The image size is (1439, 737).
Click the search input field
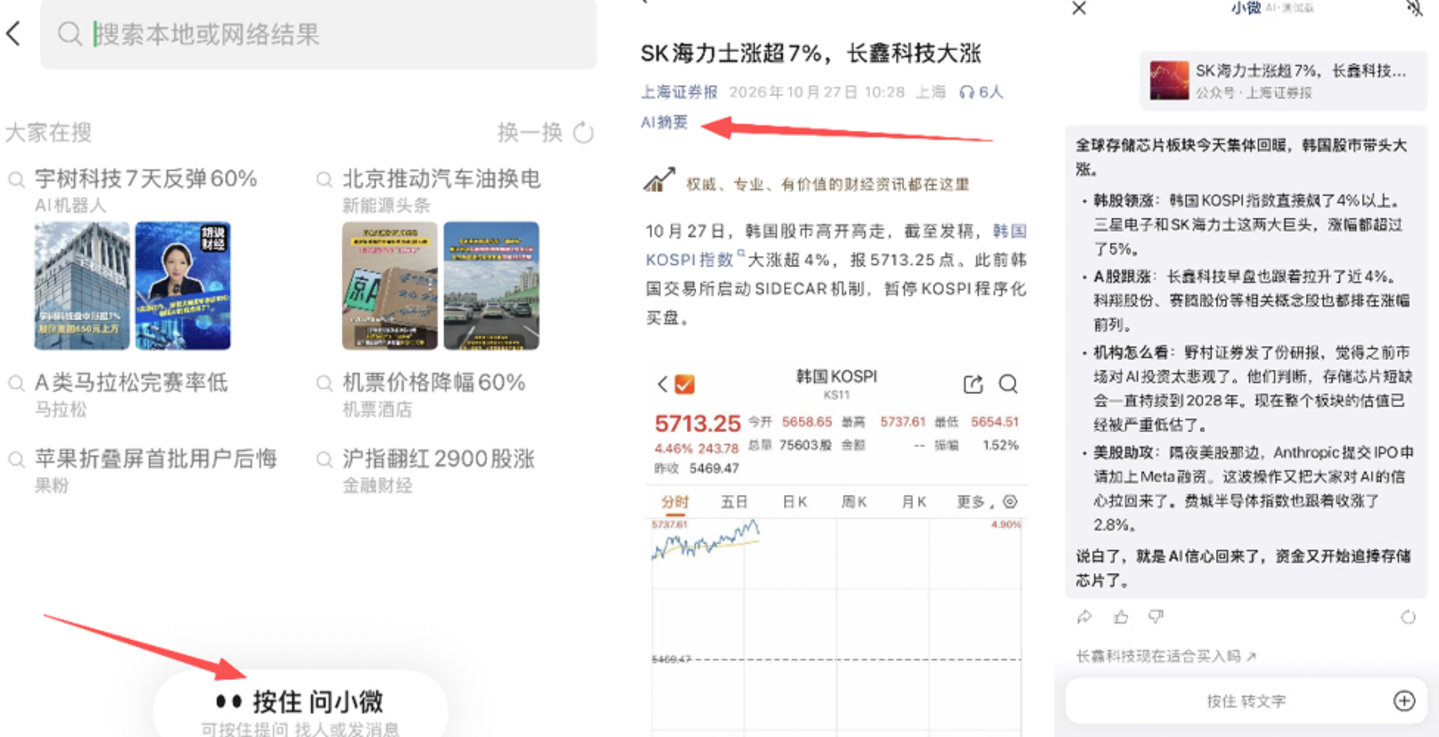(x=318, y=34)
